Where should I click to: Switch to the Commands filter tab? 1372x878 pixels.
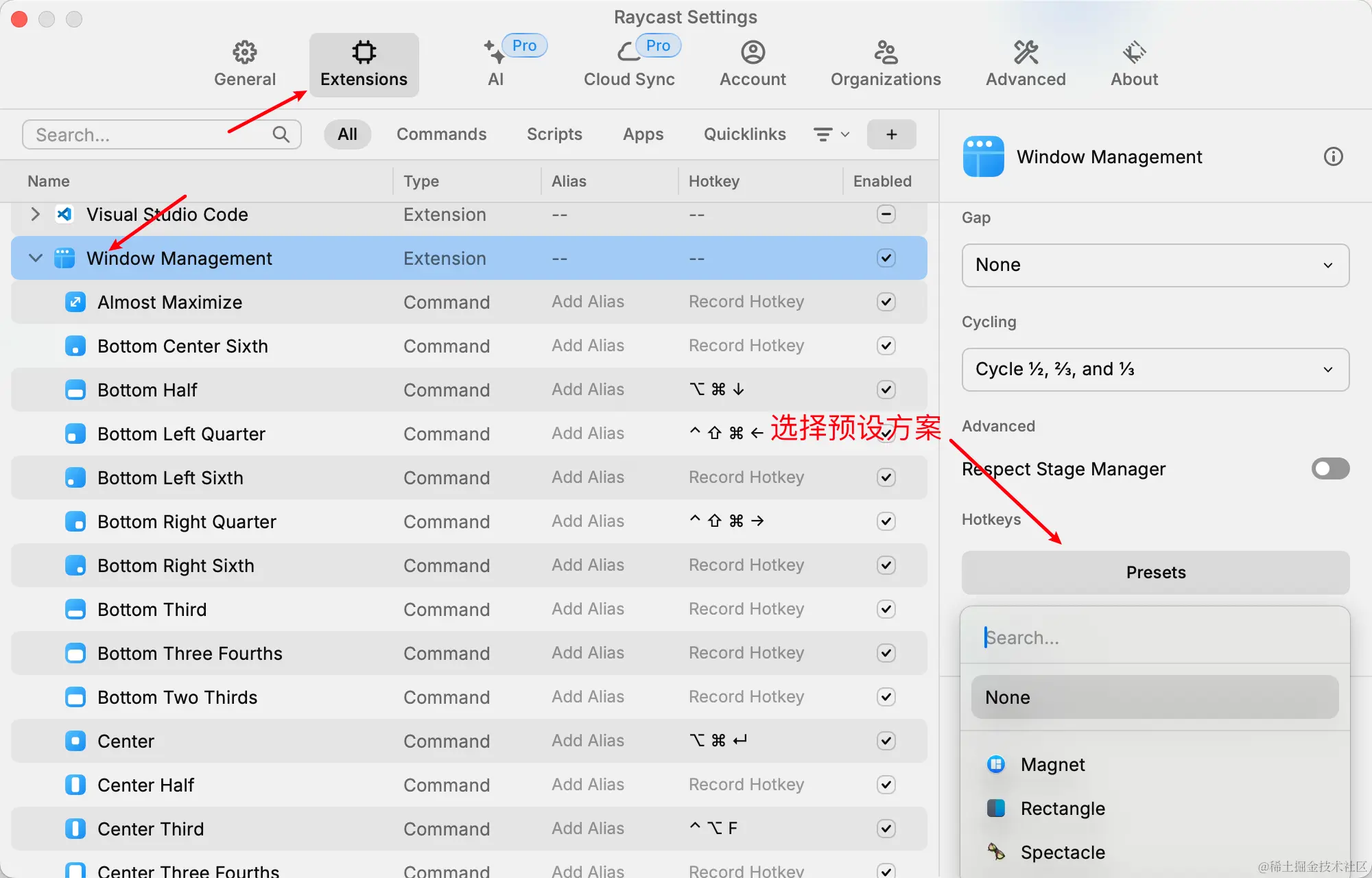pos(441,134)
